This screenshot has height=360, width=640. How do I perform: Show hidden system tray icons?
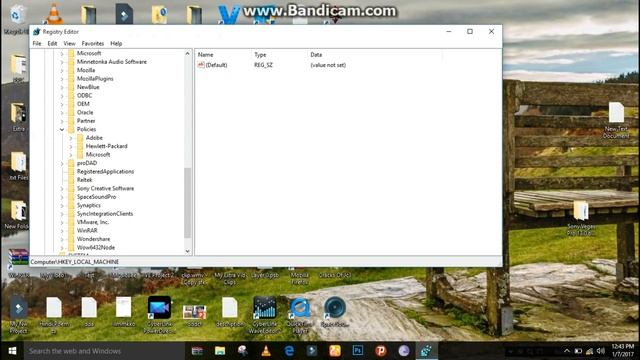click(x=567, y=351)
